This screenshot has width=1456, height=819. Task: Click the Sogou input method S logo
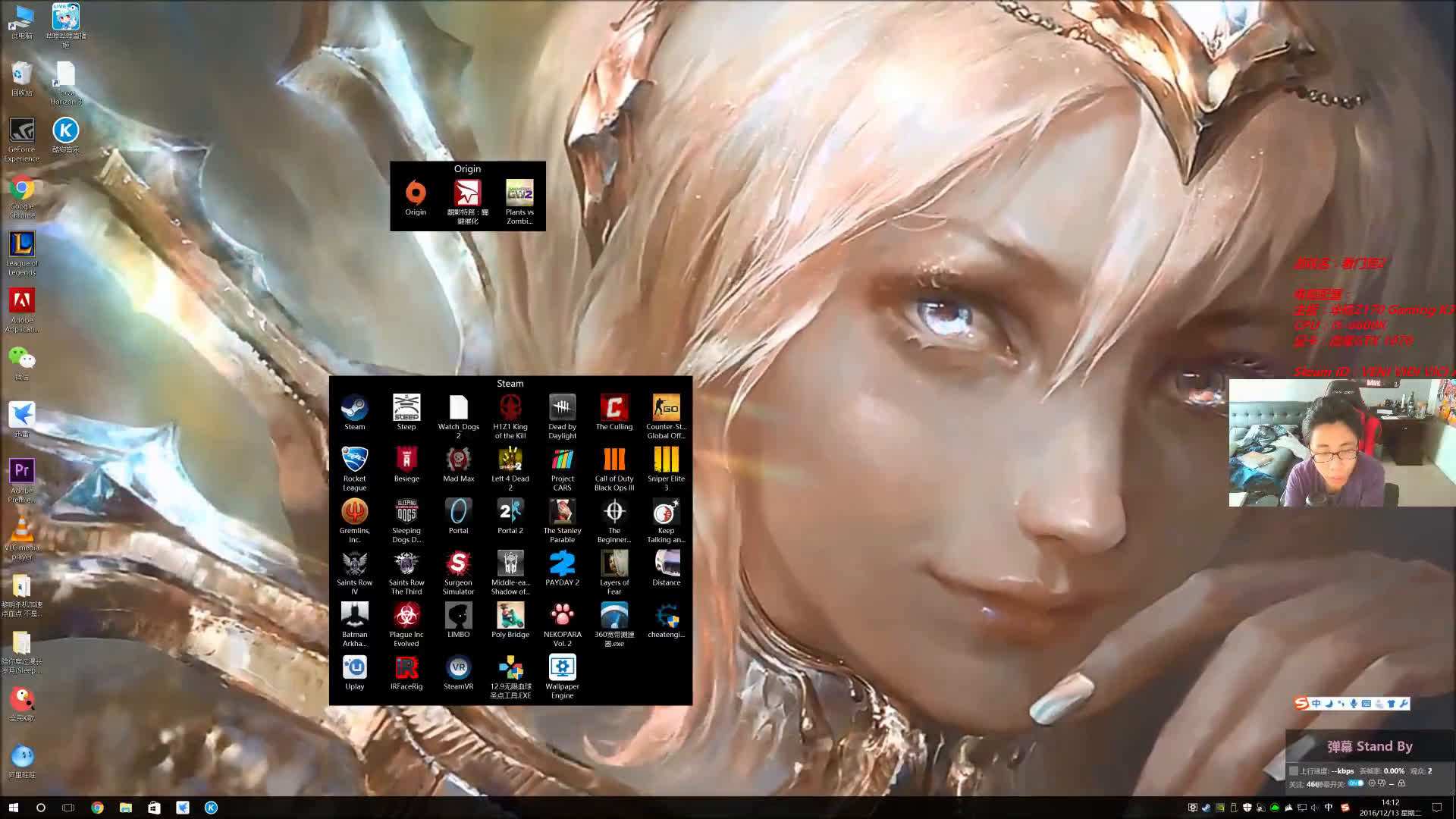coord(1301,703)
